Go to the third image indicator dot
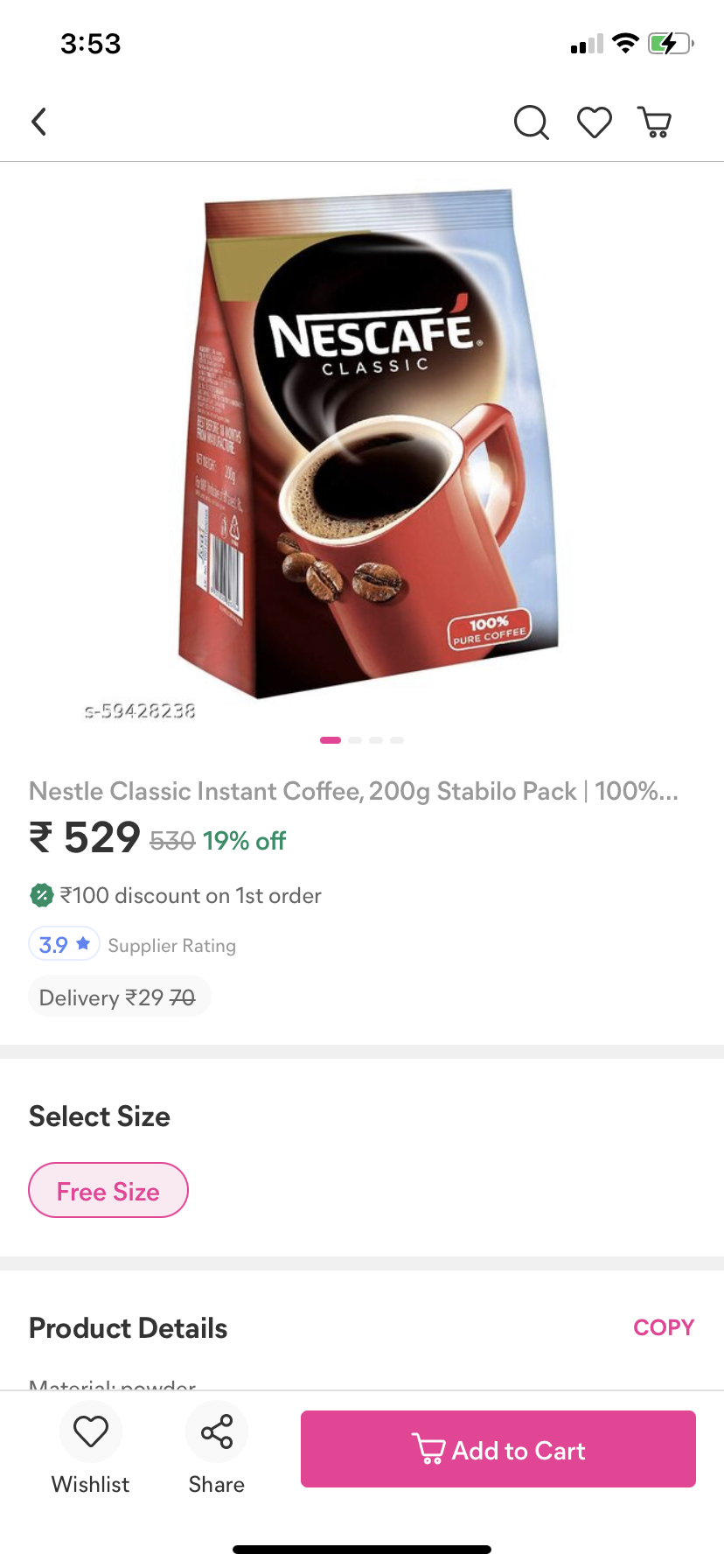Screen dimensions: 724x1568 pyautogui.click(x=376, y=740)
